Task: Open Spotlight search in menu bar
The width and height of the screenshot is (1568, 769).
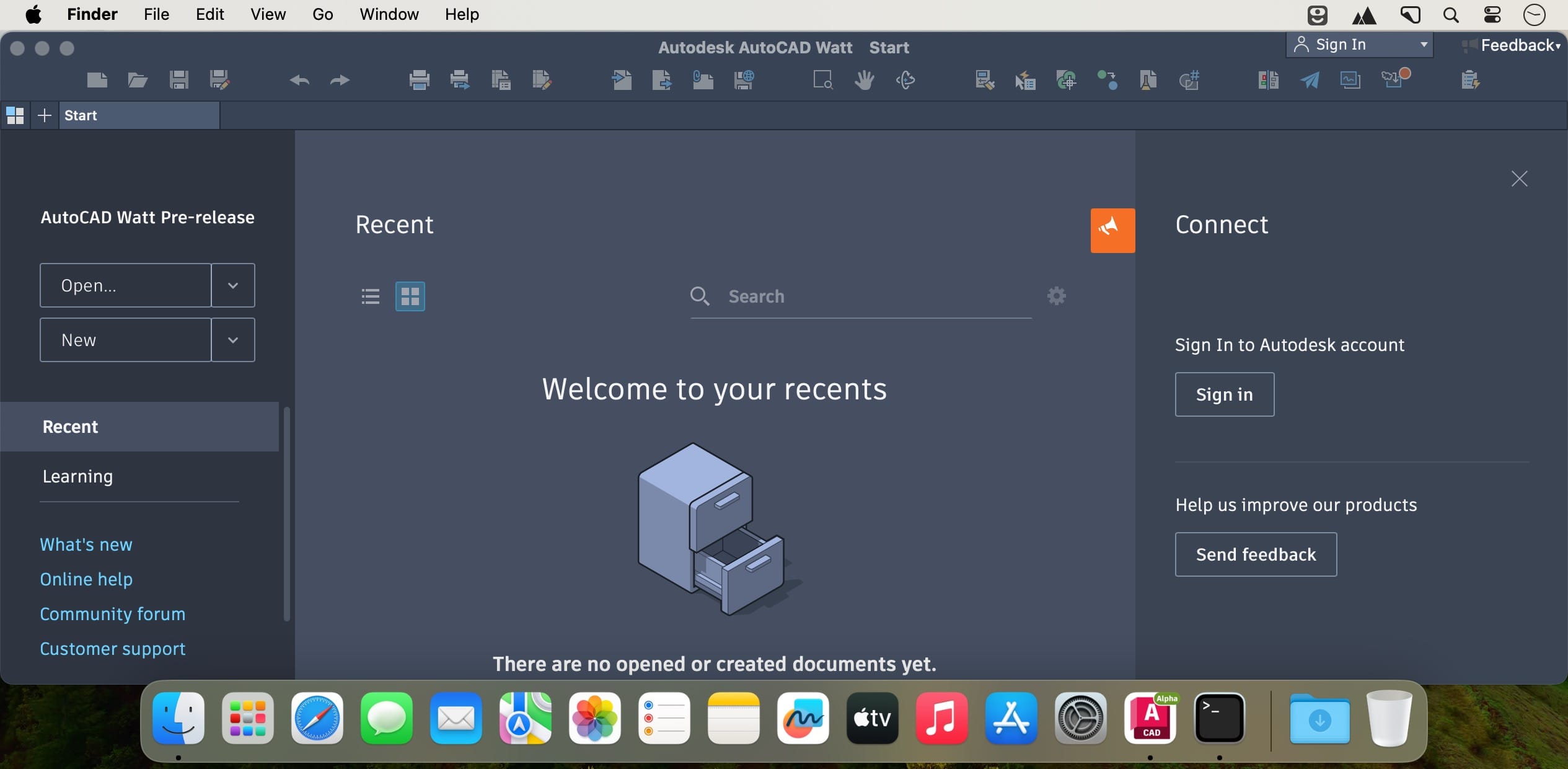Action: [1450, 14]
